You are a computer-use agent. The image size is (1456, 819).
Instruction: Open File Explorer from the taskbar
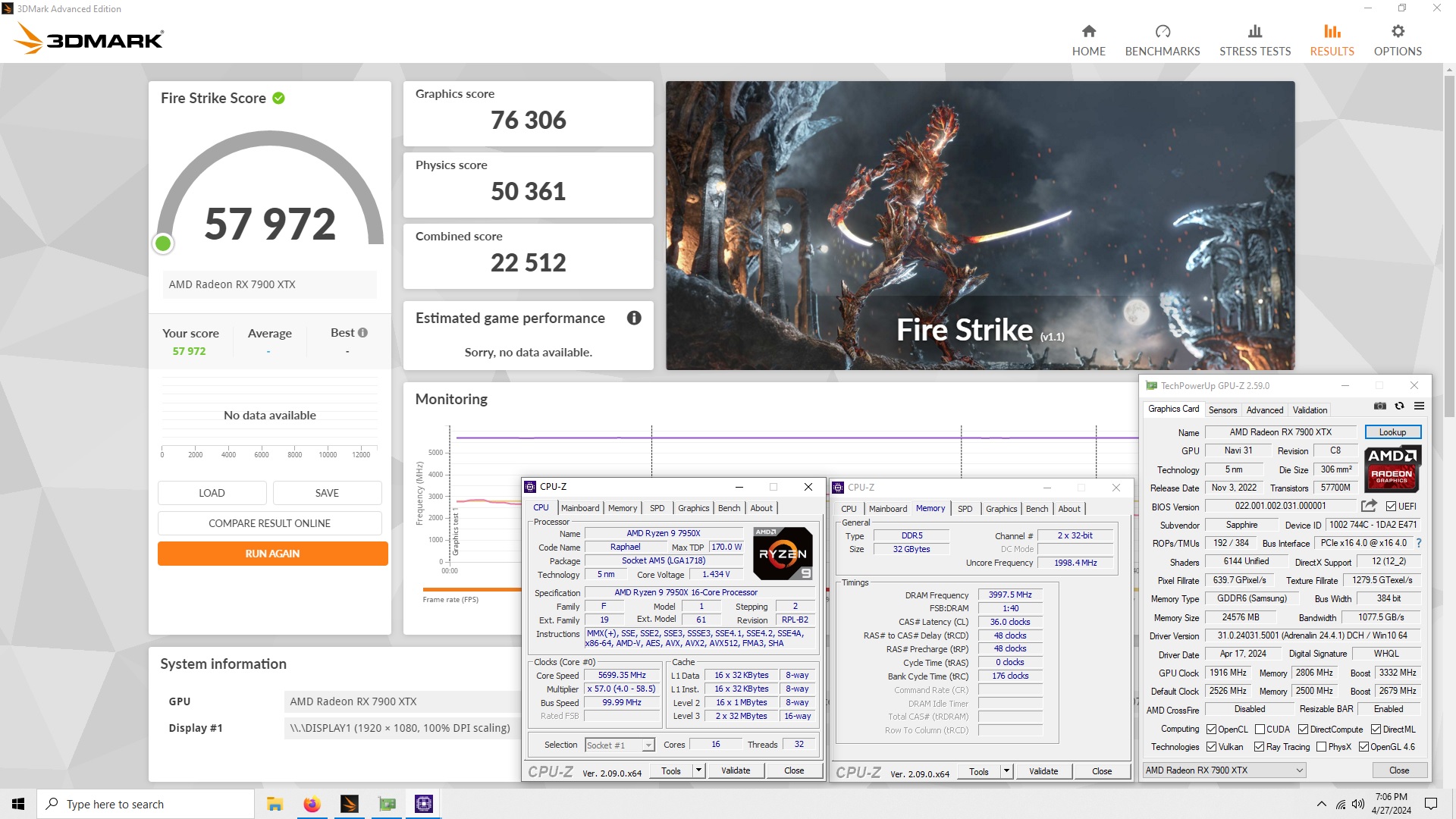(275, 804)
